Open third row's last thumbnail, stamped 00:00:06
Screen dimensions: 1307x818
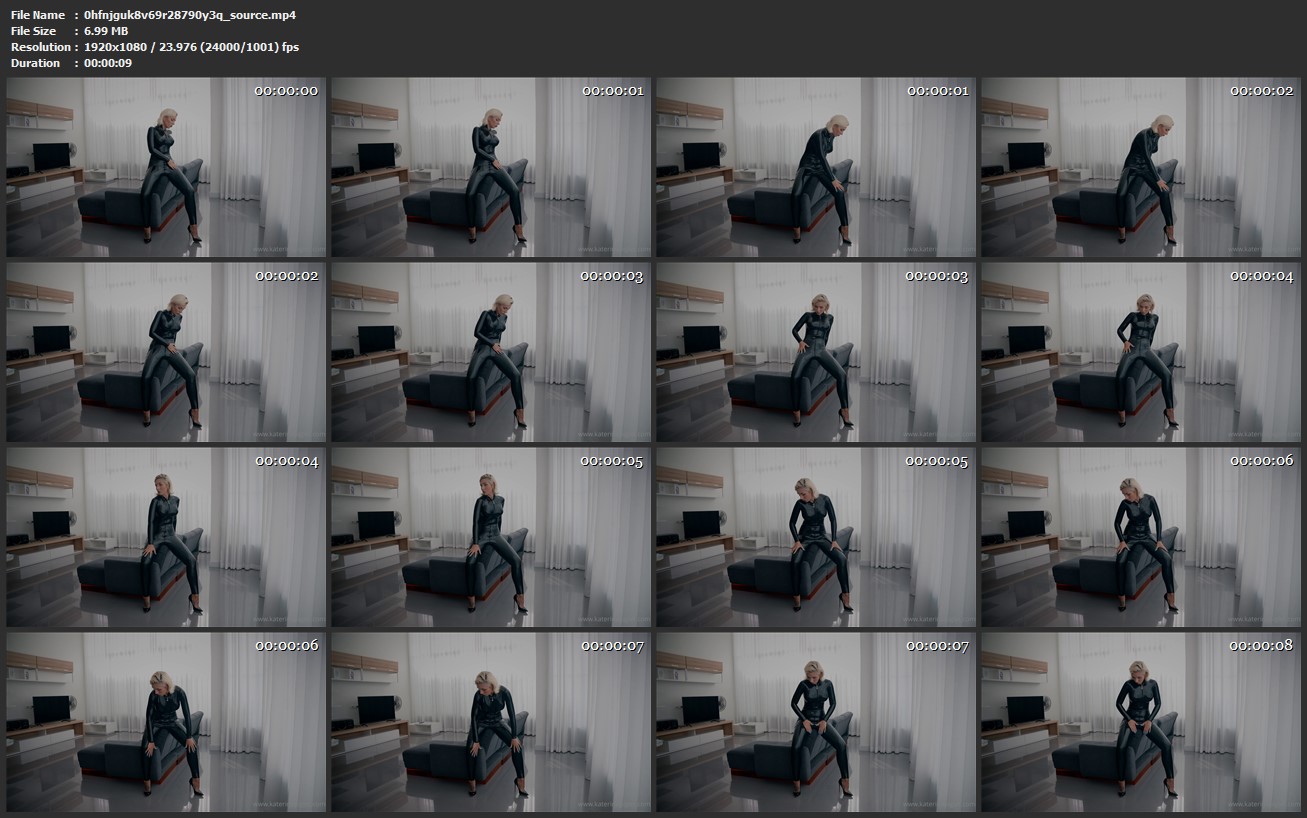1141,537
